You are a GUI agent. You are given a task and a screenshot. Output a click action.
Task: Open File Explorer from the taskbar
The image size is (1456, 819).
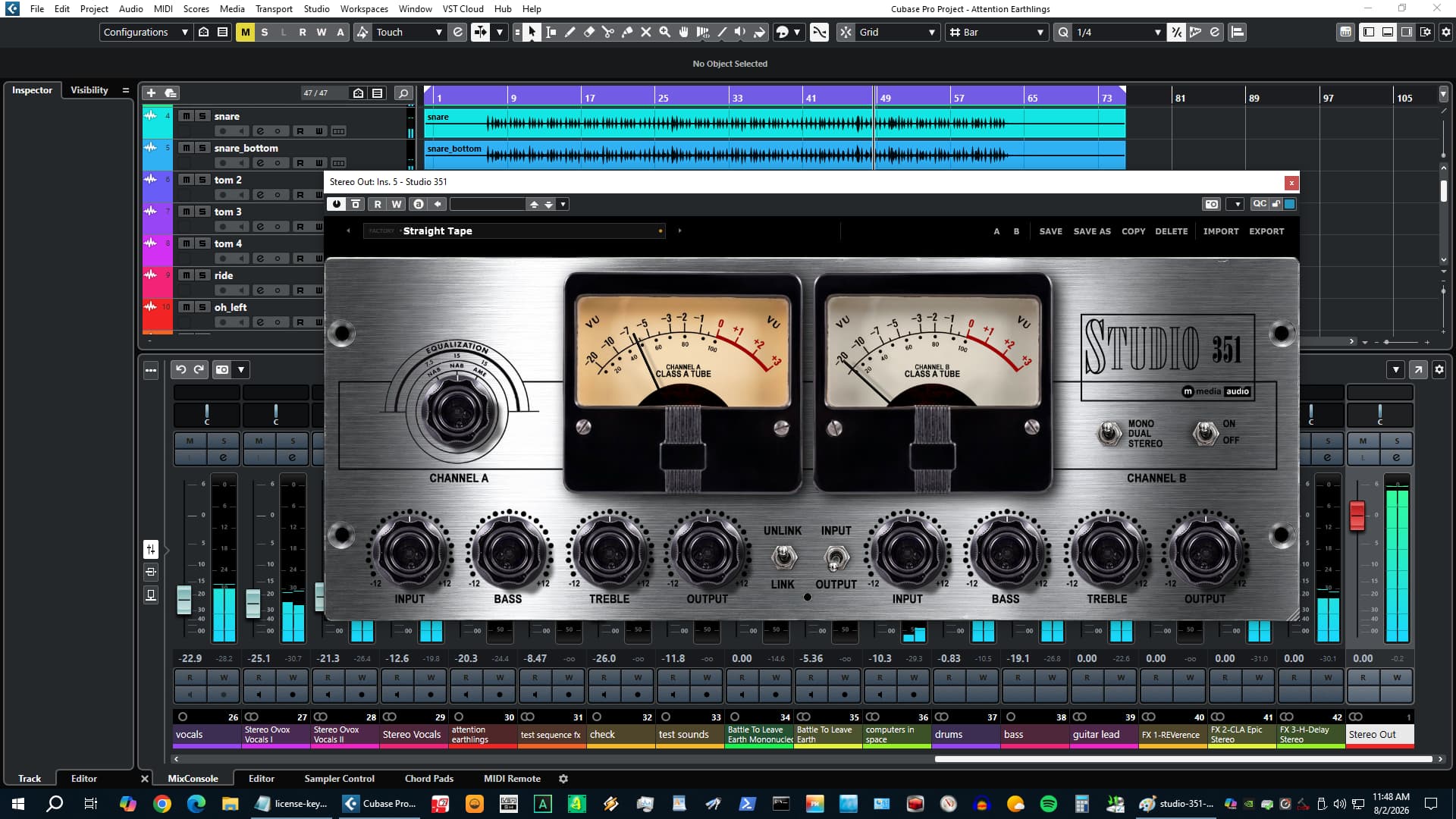click(230, 804)
